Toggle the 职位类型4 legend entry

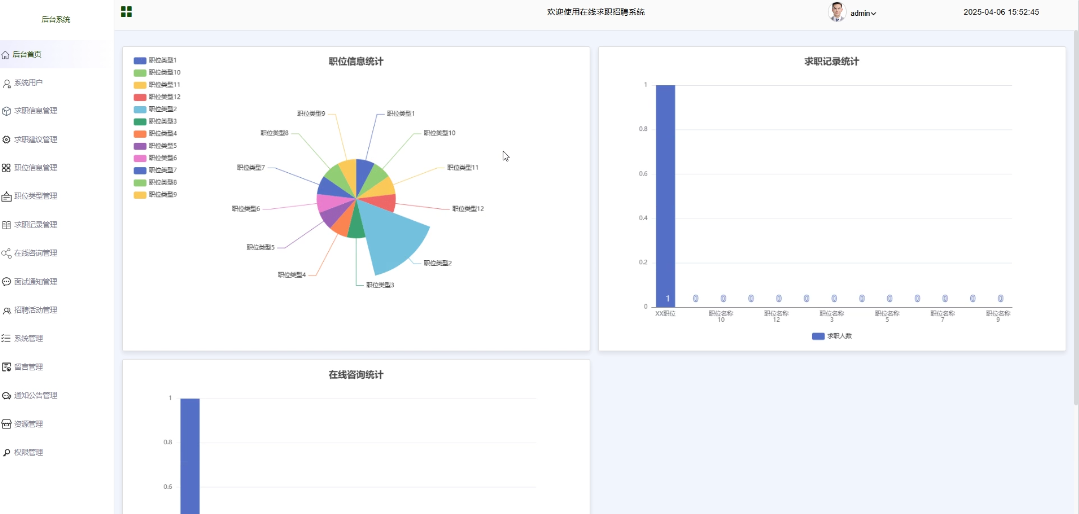click(x=155, y=133)
